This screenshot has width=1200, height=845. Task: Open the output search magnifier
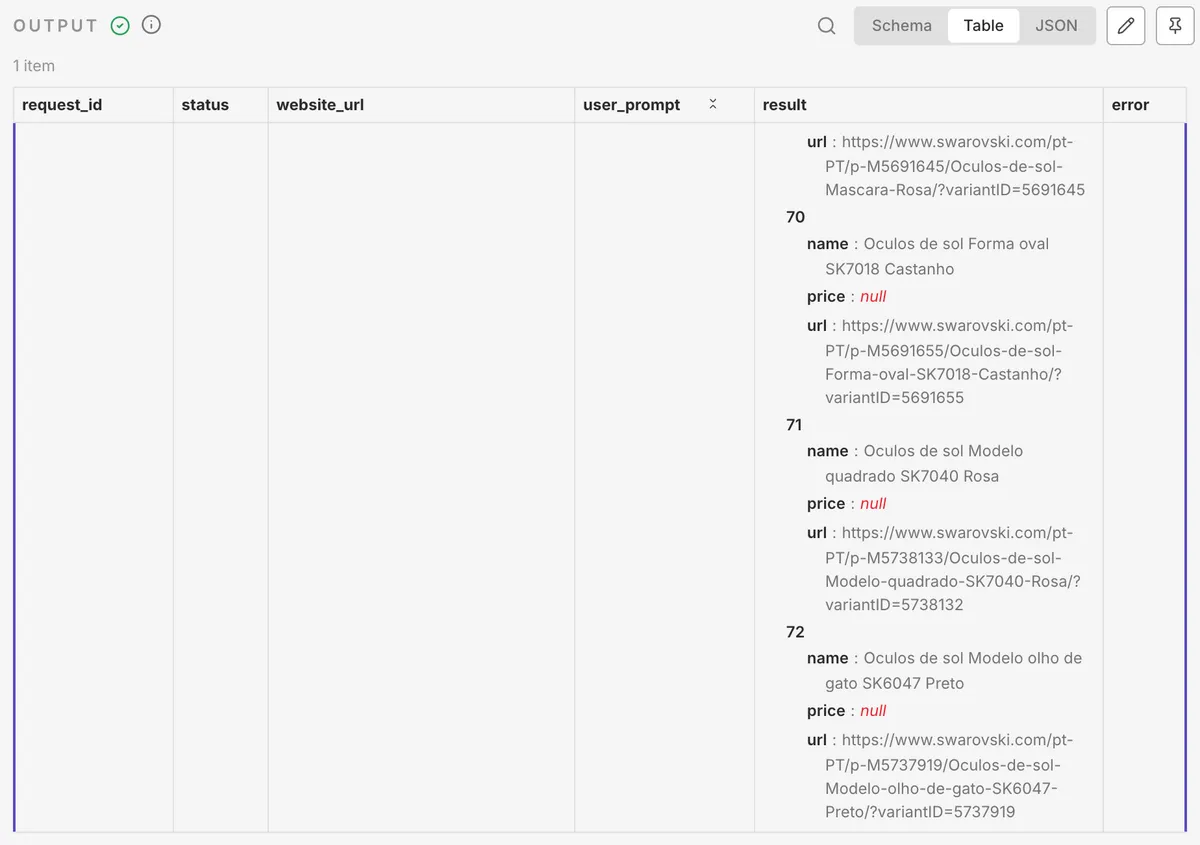tap(826, 26)
